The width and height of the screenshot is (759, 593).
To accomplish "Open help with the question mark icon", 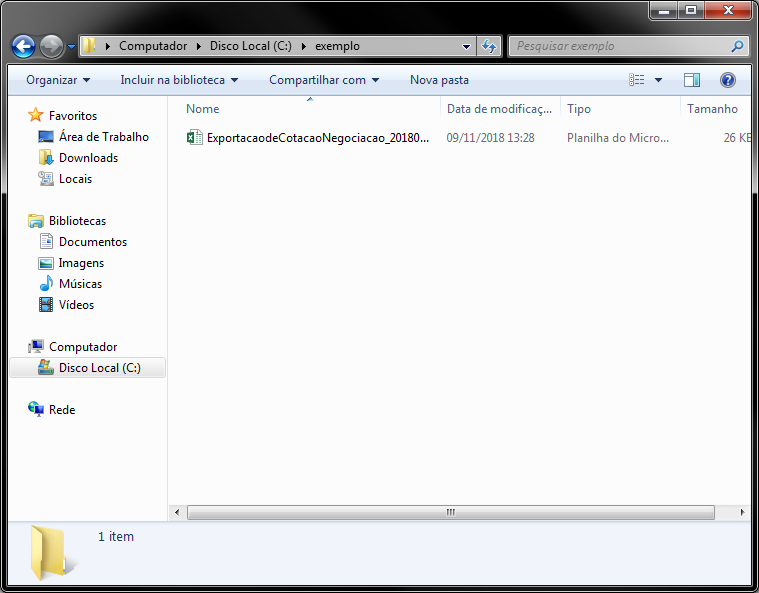I will coord(728,80).
